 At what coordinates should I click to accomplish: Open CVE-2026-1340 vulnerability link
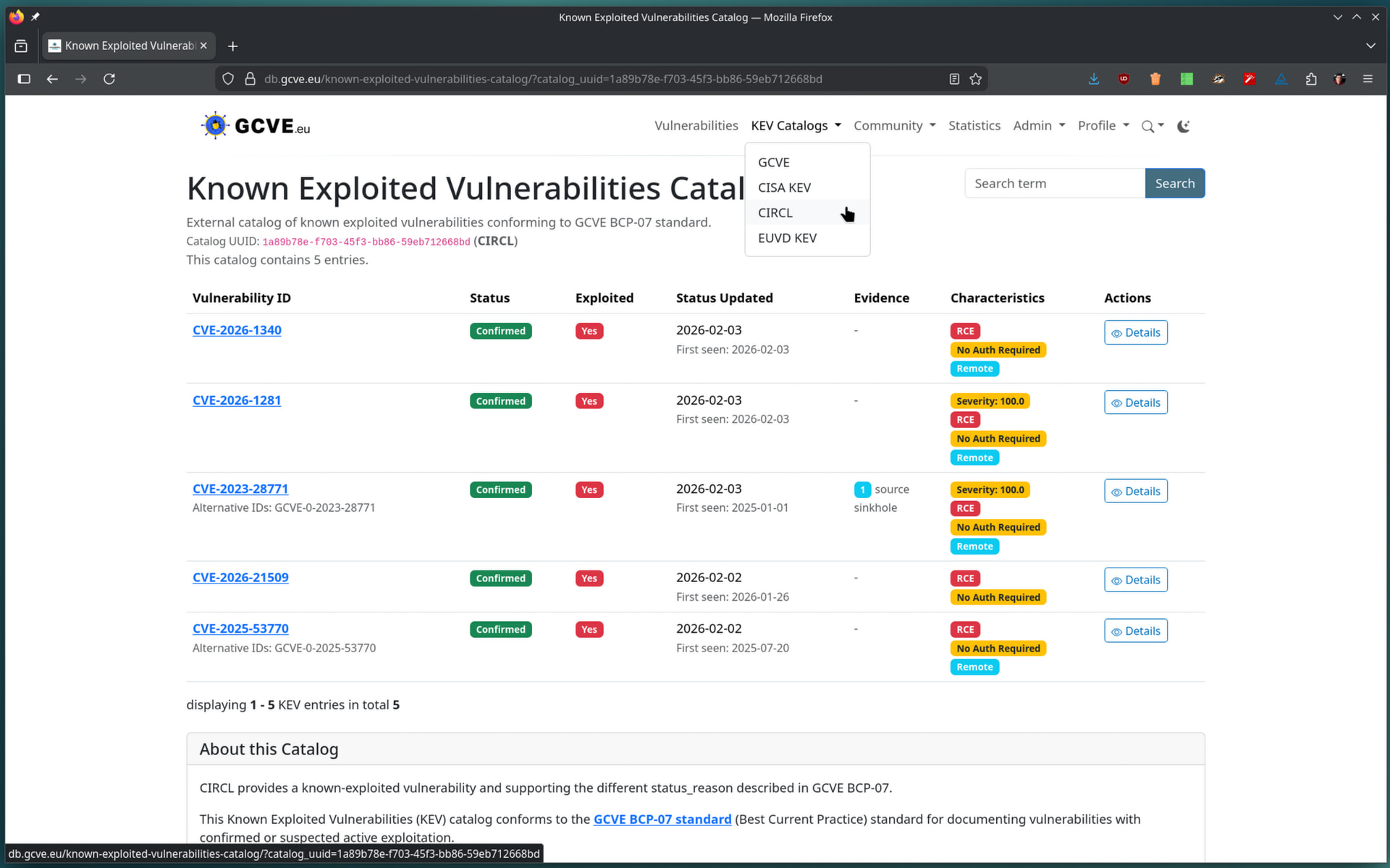[237, 330]
